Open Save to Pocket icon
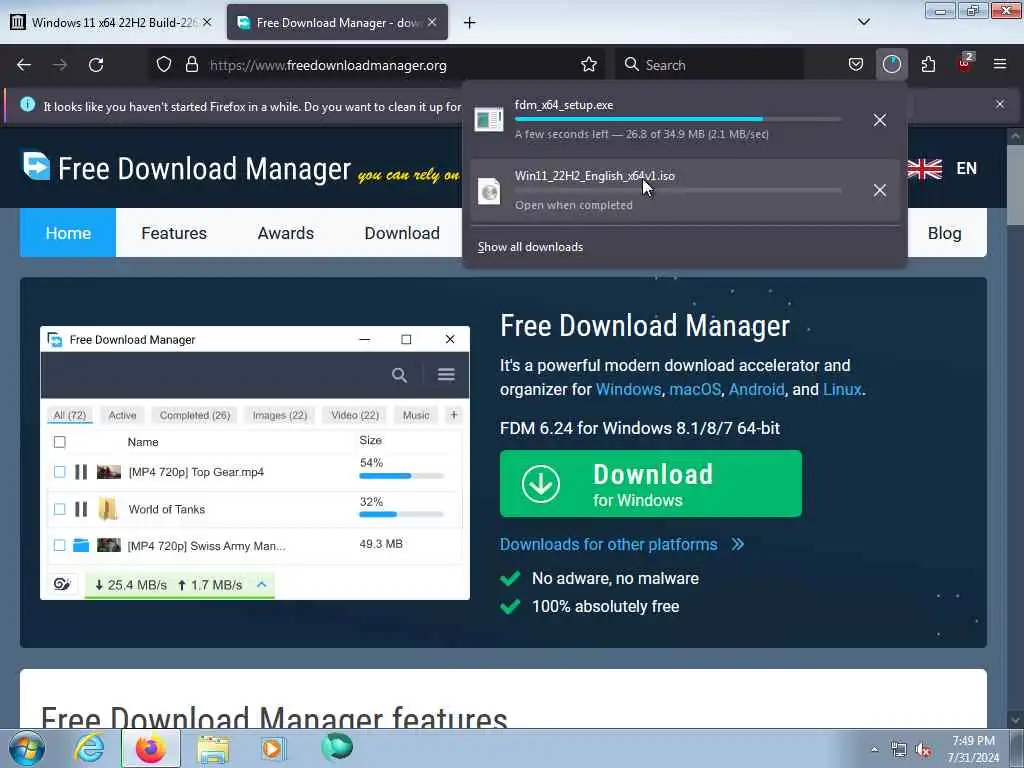Screen dimensions: 1024x768 click(856, 65)
